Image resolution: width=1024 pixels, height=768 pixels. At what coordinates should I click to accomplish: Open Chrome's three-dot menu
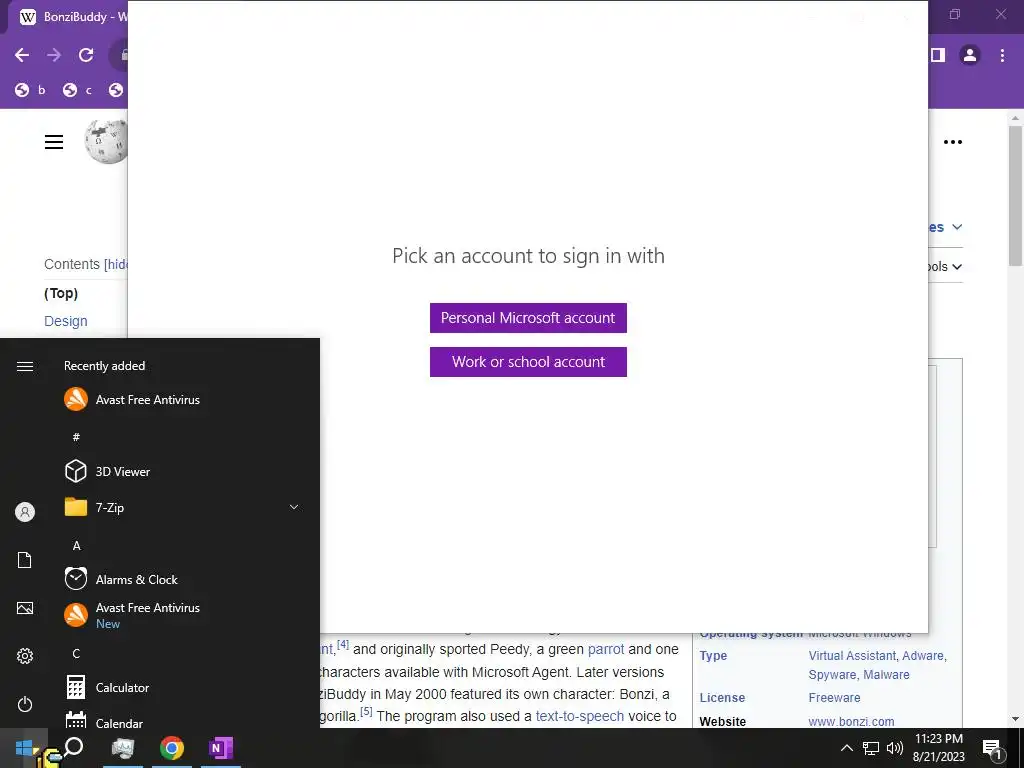[1002, 55]
